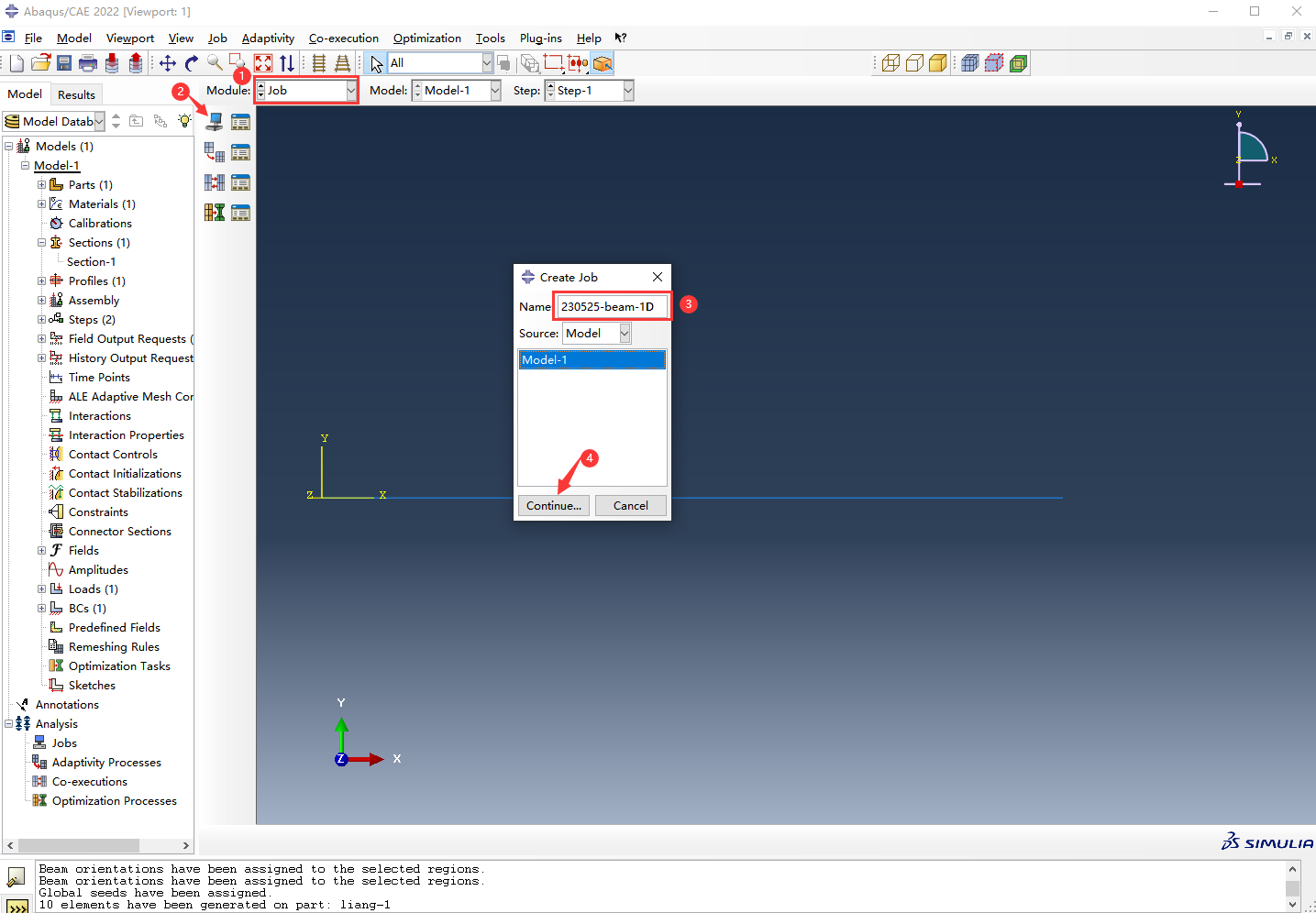Toggle the light bulb icon in the model tree toolbar
Viewport: 1316px width, 913px height.
point(184,121)
